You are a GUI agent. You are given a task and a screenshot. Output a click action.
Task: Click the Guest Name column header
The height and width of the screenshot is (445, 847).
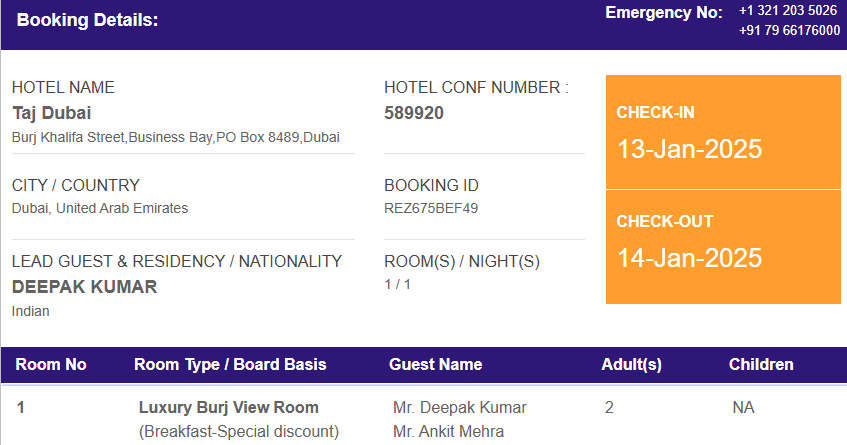pos(435,365)
